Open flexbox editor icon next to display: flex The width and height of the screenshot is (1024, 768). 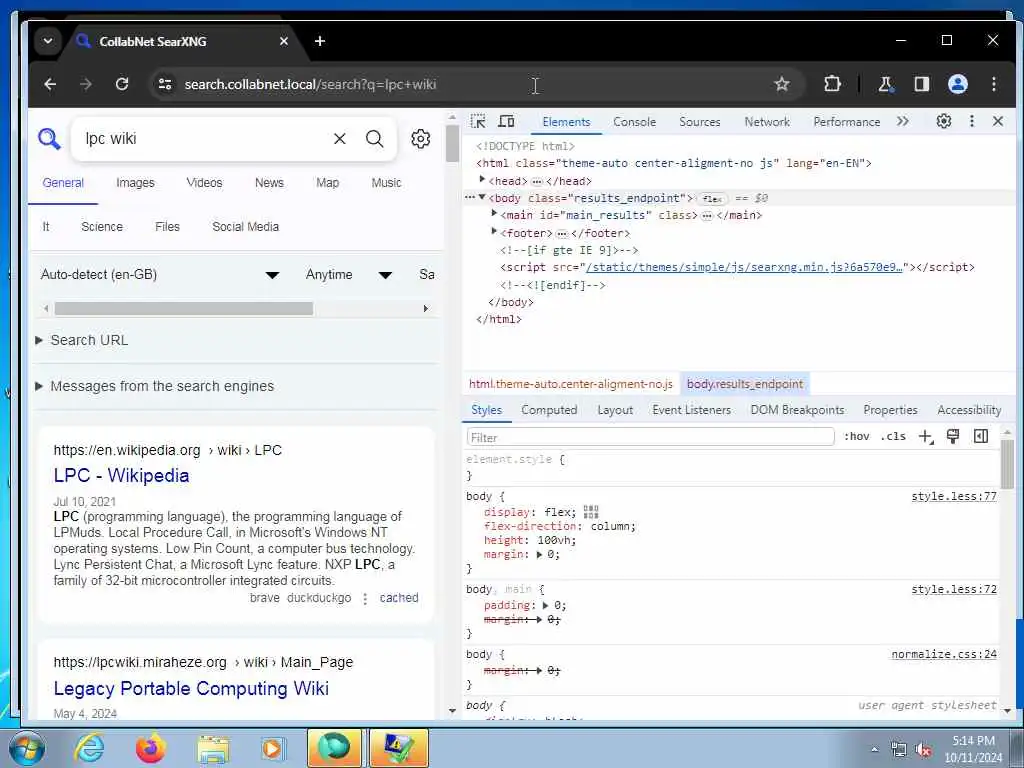coord(590,512)
